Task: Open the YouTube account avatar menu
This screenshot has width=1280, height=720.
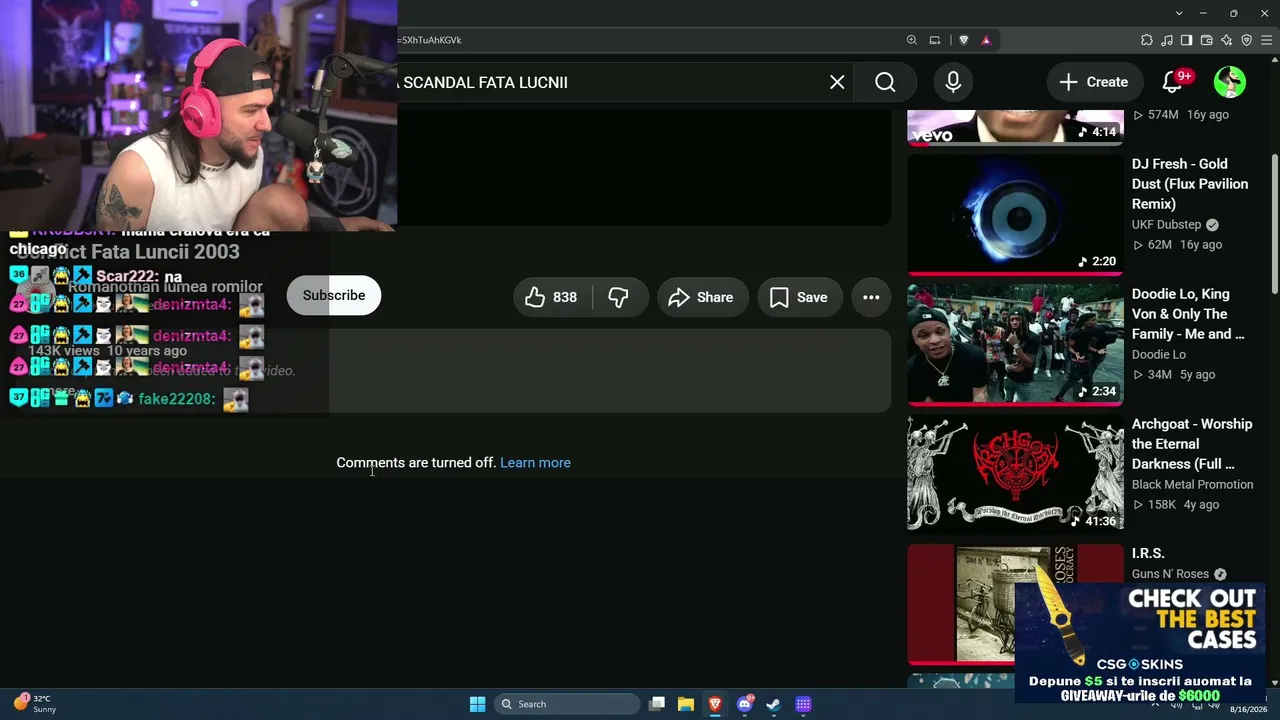Action: [x=1229, y=82]
